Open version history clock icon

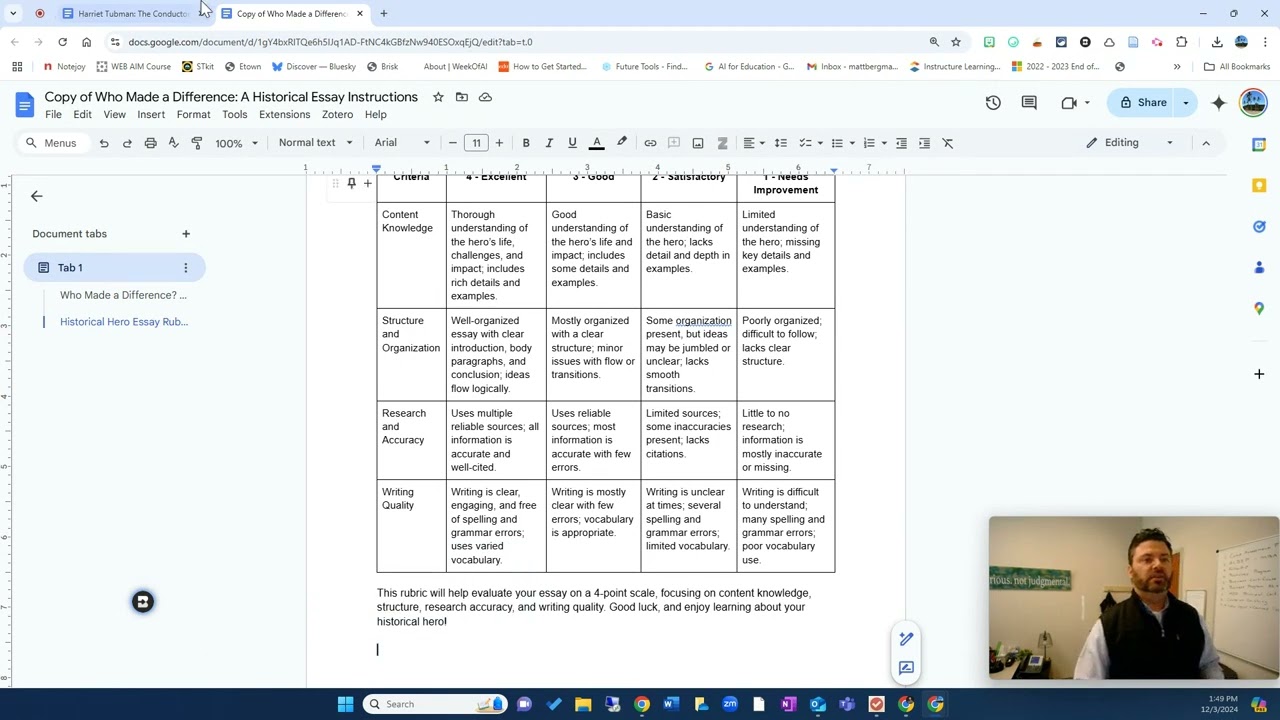pos(993,102)
